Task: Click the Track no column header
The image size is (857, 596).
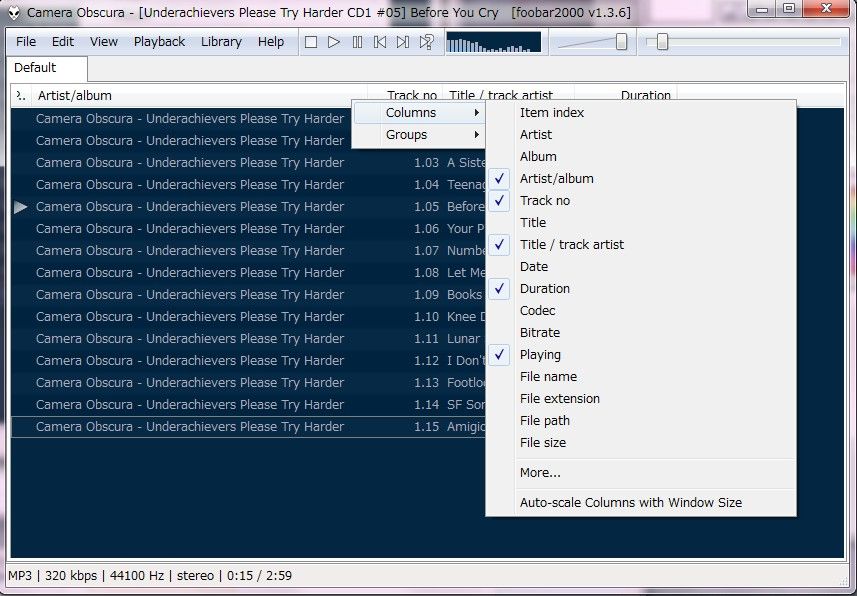Action: click(x=405, y=95)
